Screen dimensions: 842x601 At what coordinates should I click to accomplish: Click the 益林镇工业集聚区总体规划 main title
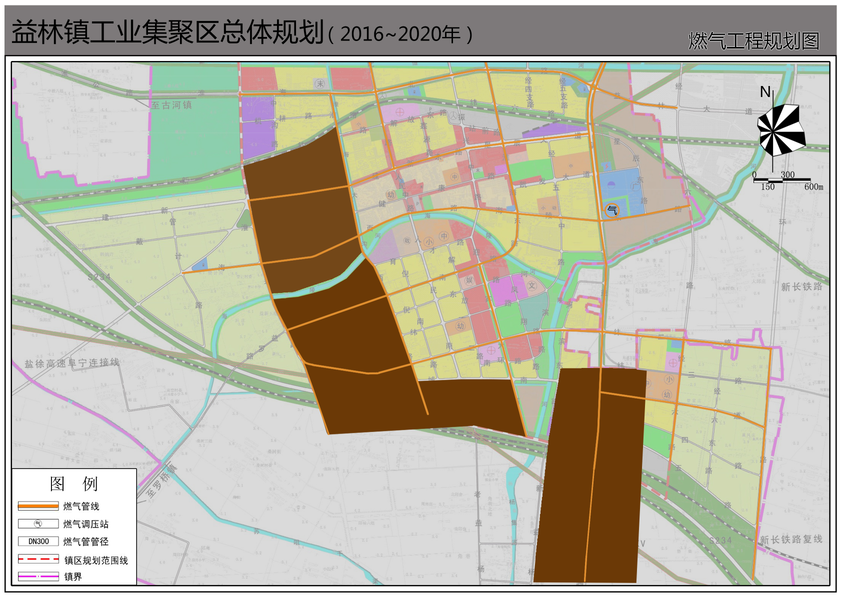[166, 32]
